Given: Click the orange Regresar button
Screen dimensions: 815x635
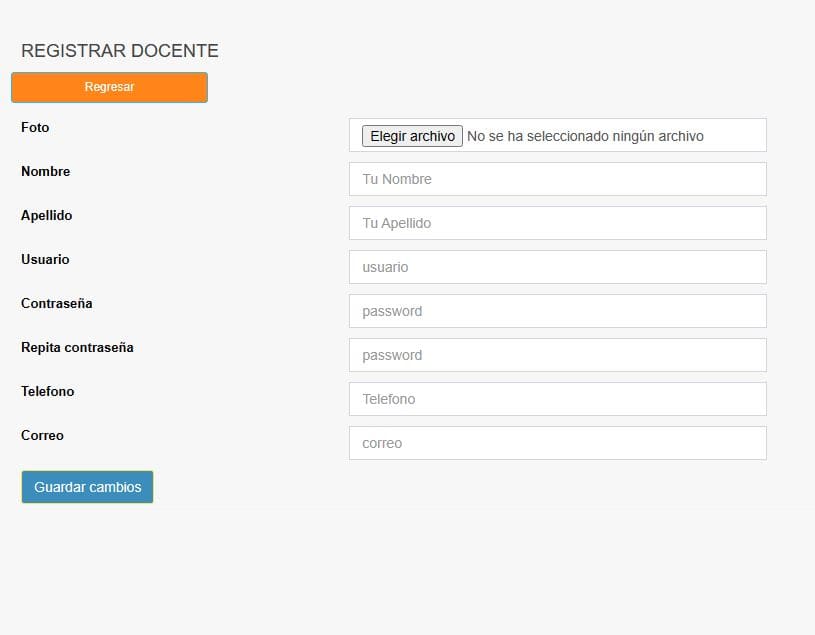Looking at the screenshot, I should coord(109,87).
